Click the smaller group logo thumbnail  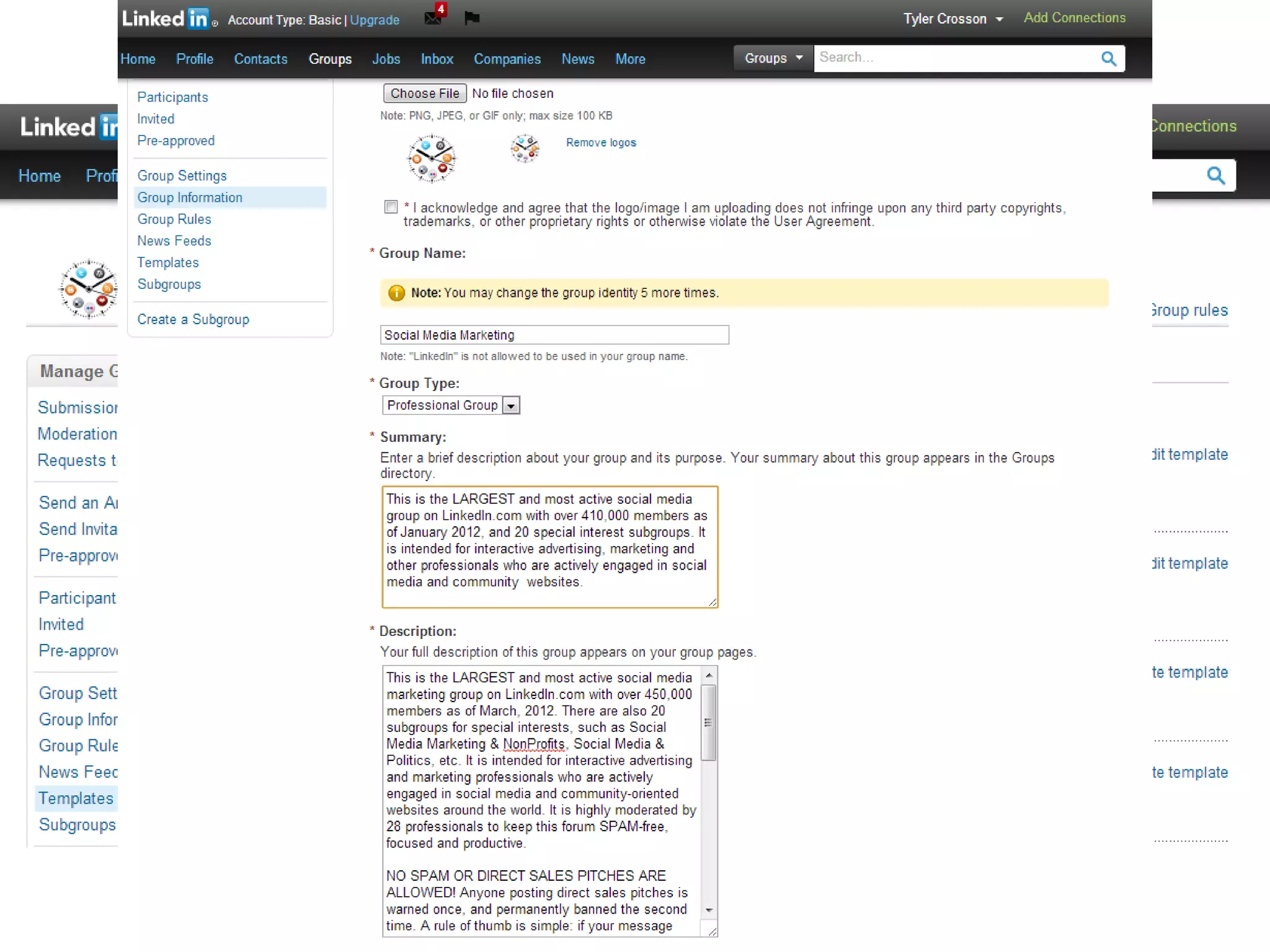[x=525, y=149]
